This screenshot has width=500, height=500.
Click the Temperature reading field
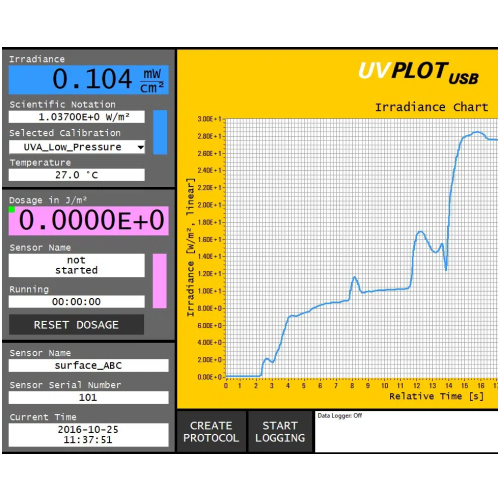(77, 175)
